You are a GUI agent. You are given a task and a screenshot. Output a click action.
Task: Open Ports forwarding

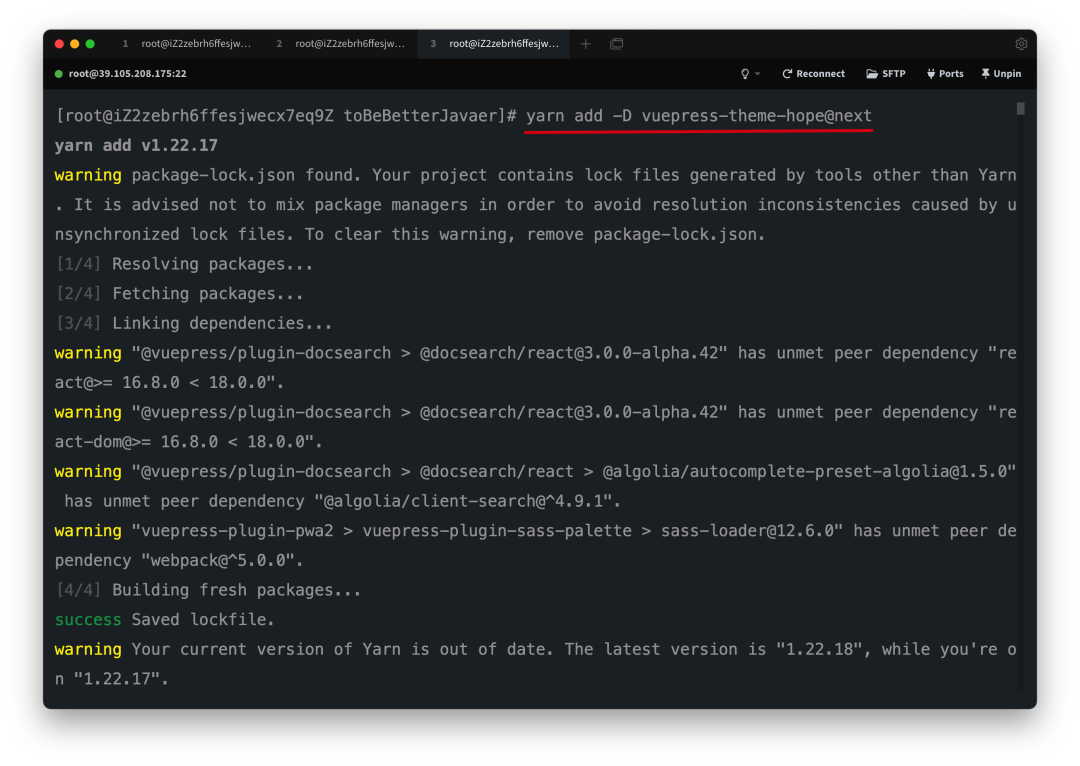click(945, 74)
